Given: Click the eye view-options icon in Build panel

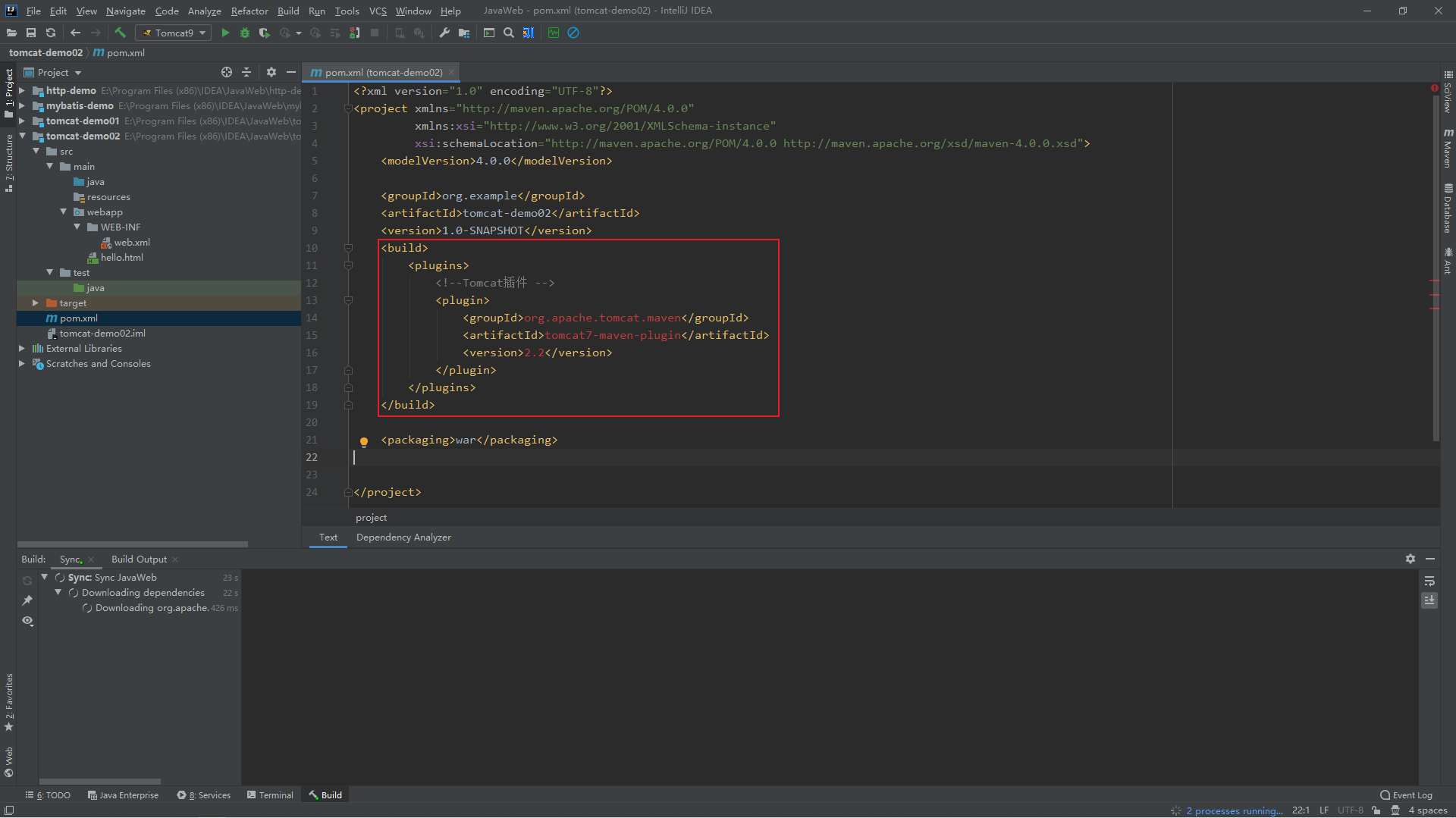Looking at the screenshot, I should (x=27, y=621).
